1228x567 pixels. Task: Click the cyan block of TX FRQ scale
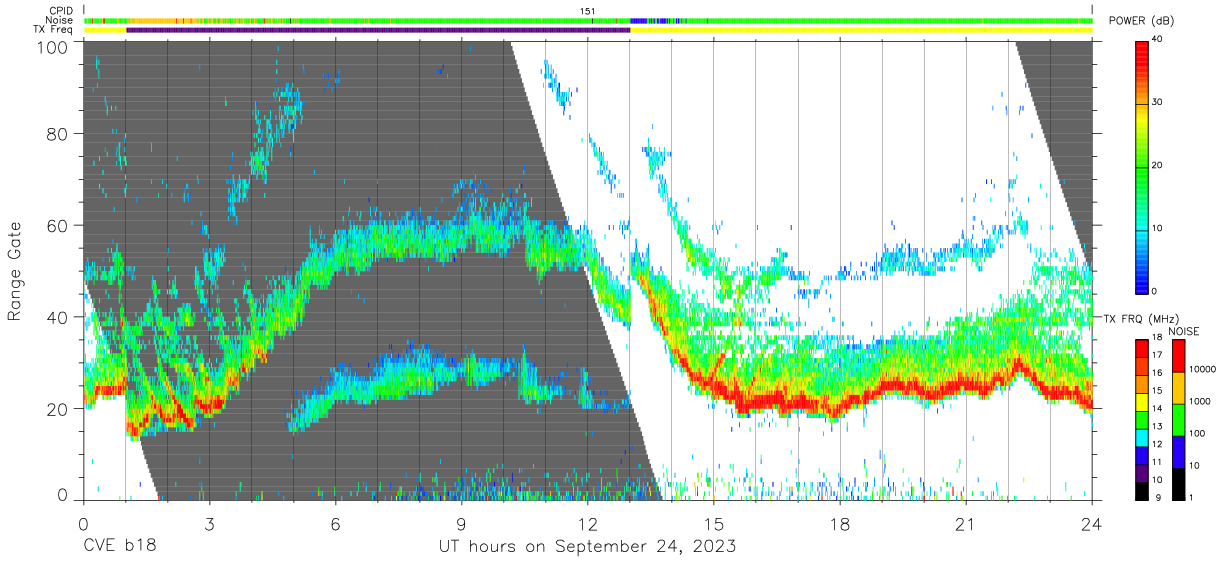pos(1142,437)
